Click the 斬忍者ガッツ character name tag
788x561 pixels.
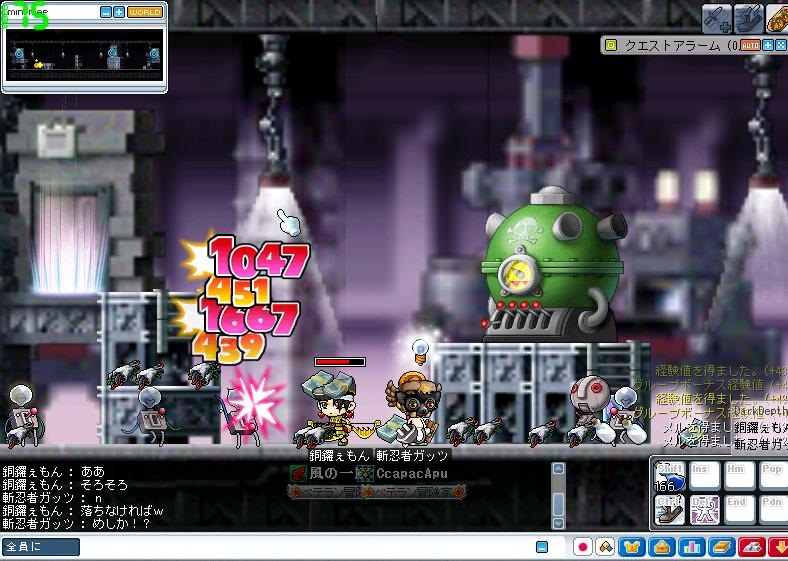413,456
